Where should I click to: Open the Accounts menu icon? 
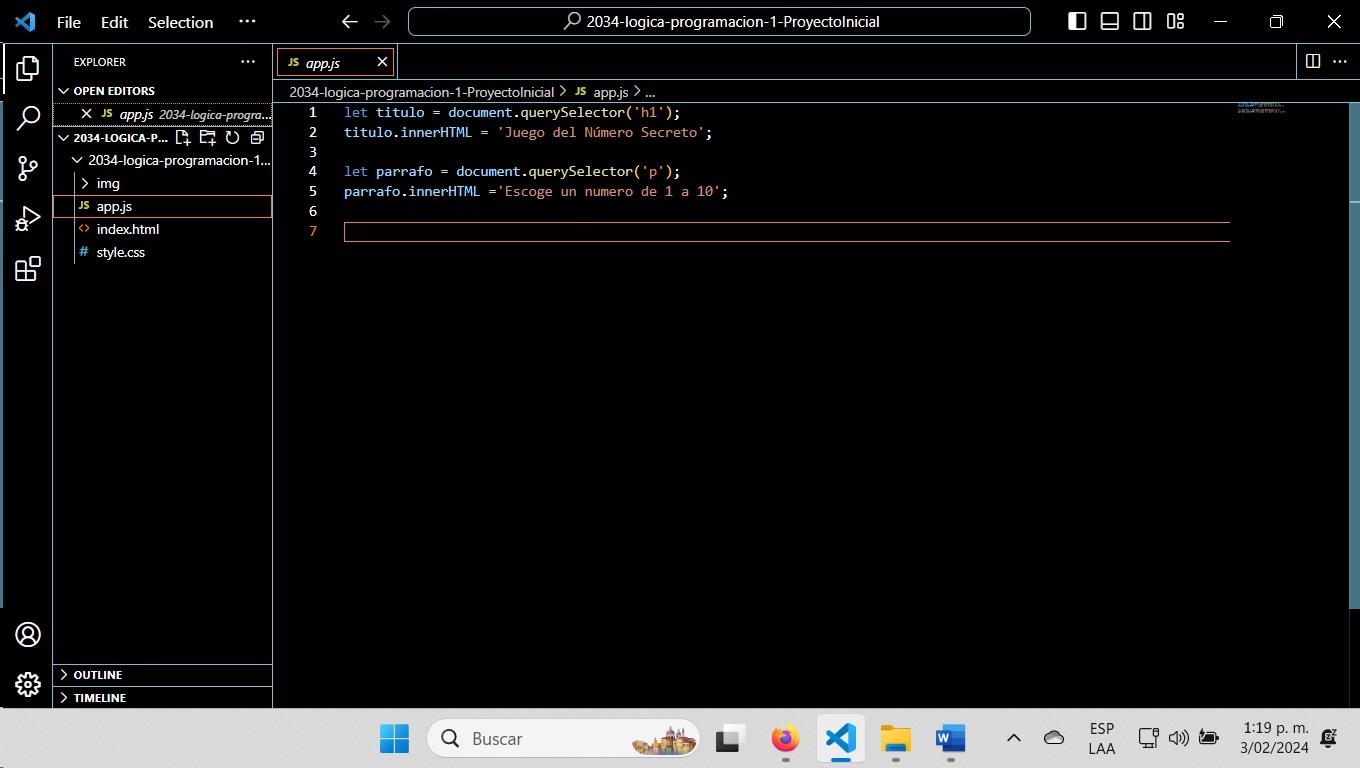pos(27,634)
